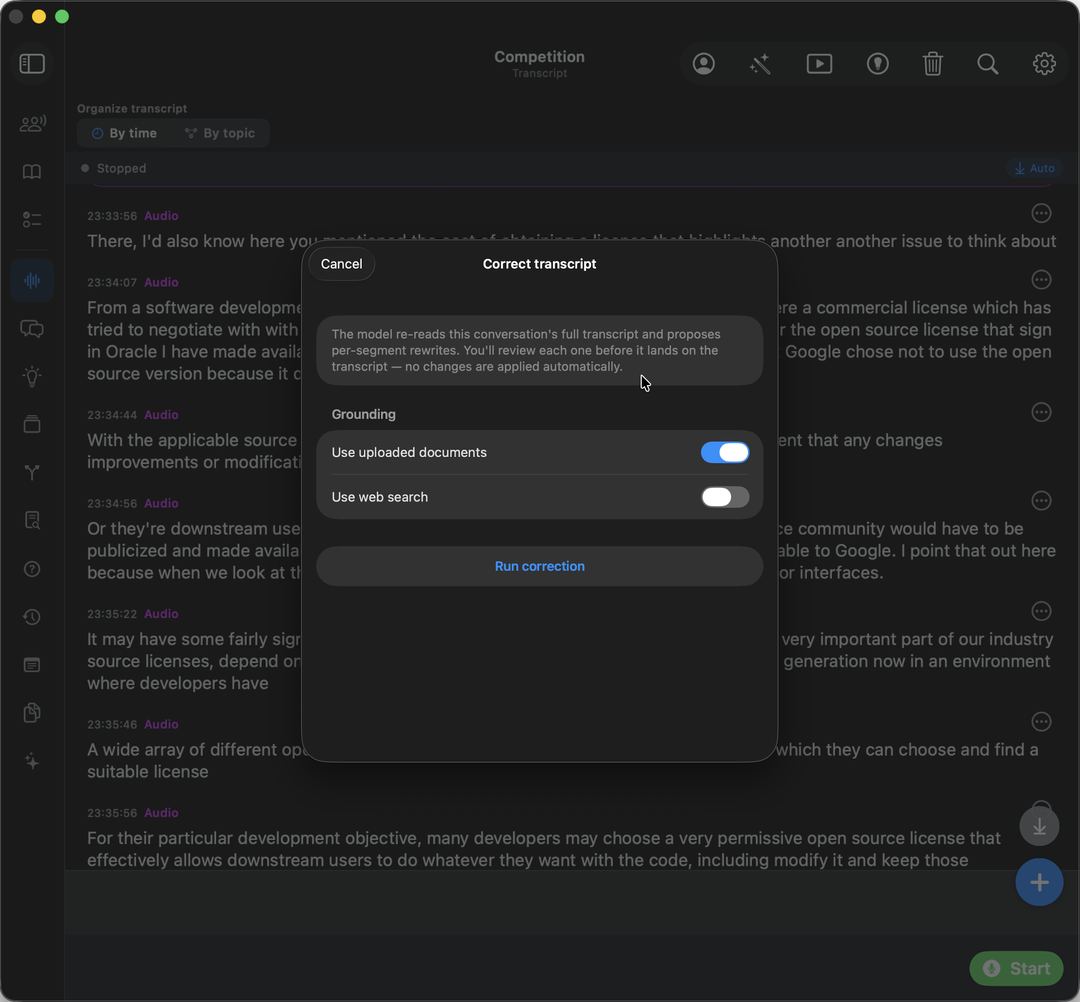Click the Audio label beside 23:34:07
This screenshot has width=1080, height=1002.
[x=161, y=282]
